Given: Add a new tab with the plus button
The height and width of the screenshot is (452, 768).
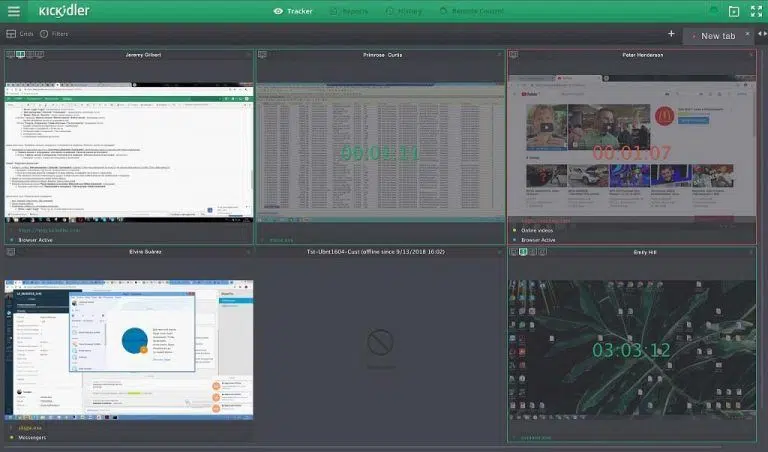Looking at the screenshot, I should point(671,34).
